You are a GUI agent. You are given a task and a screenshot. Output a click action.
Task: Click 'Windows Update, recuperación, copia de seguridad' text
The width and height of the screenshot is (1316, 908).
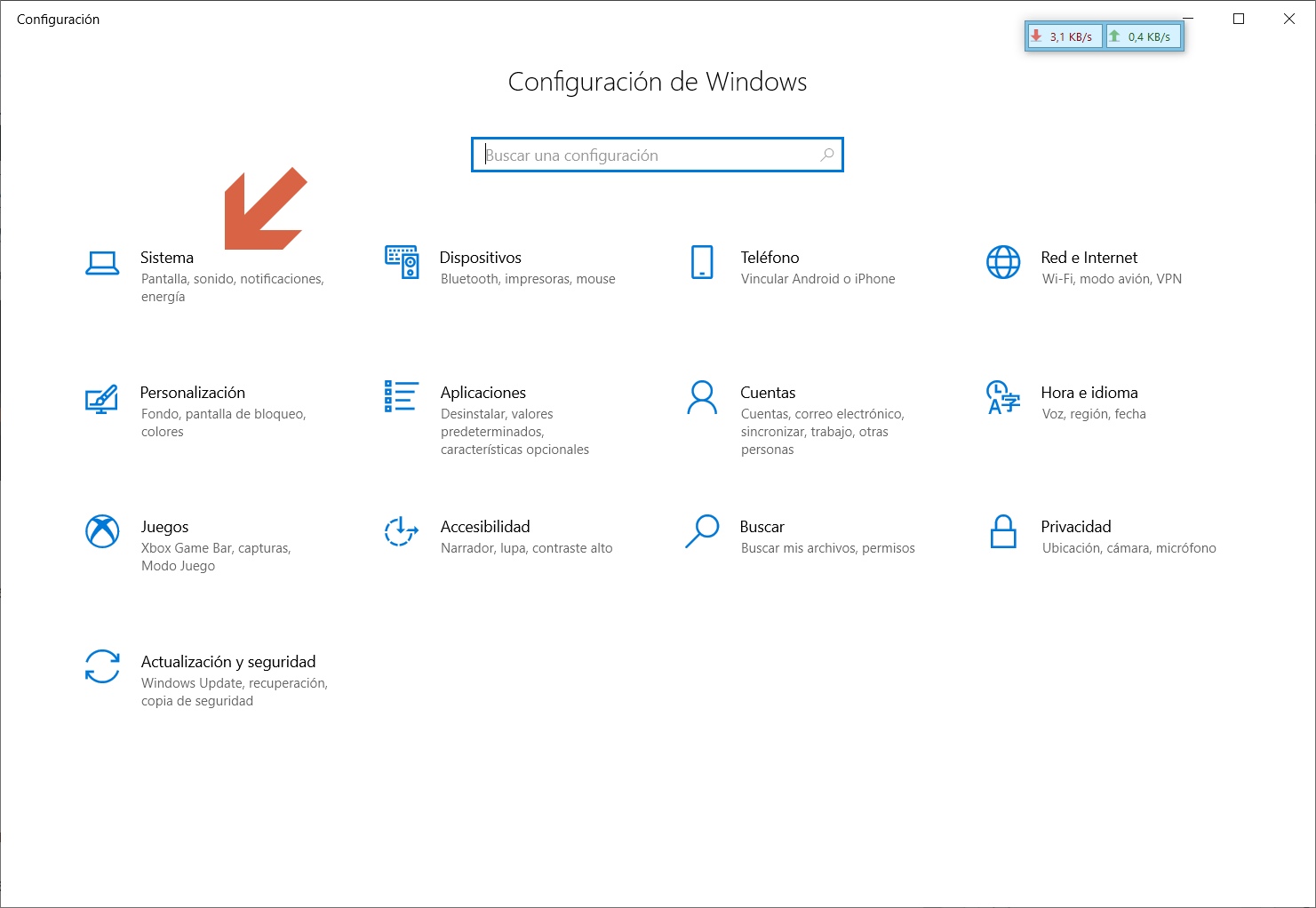tap(235, 692)
